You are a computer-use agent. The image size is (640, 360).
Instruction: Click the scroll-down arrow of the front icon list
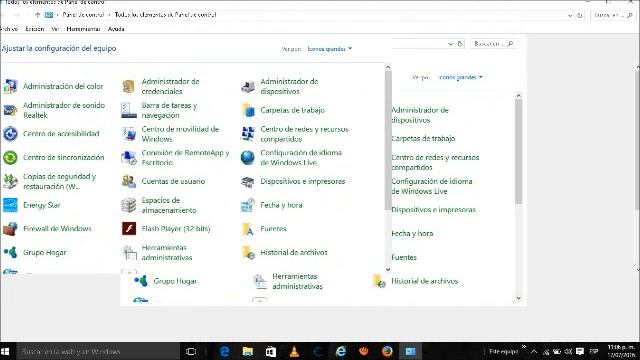tap(388, 269)
